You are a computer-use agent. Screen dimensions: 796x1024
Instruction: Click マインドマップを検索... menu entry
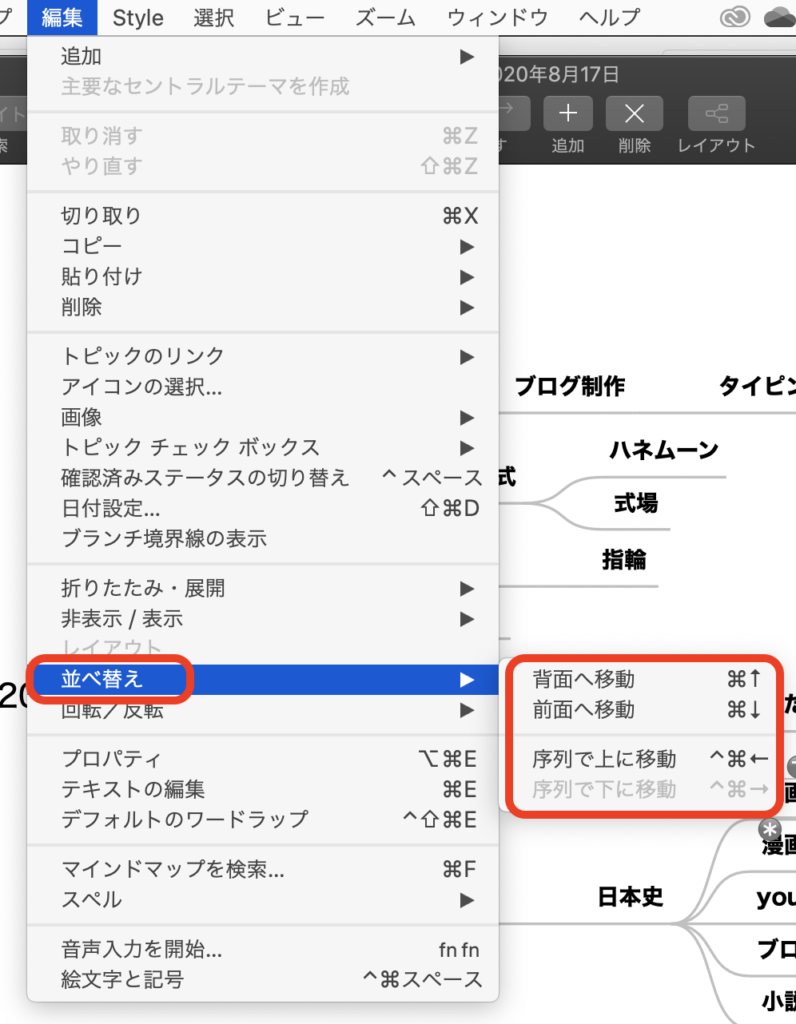172,870
